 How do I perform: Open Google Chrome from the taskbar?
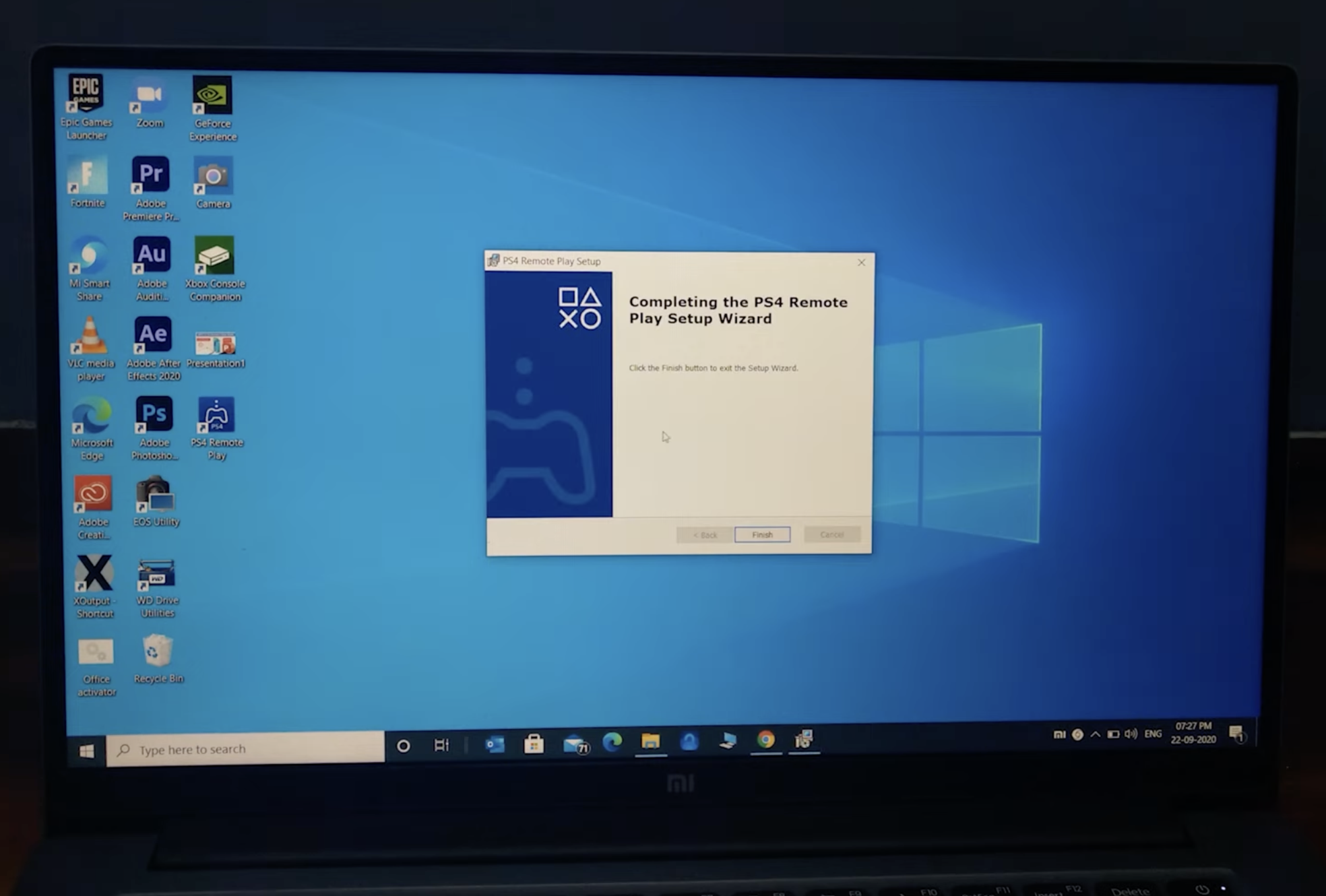coord(765,740)
